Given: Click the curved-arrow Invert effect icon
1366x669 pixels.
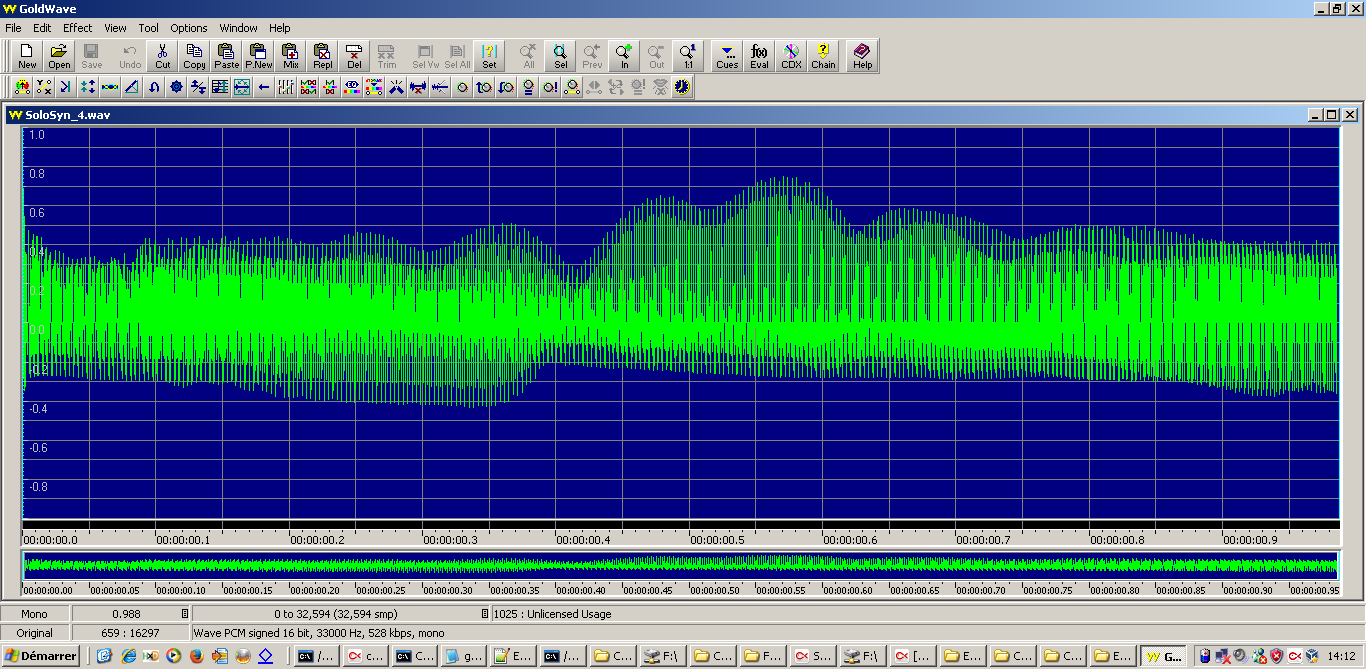Looking at the screenshot, I should [154, 87].
